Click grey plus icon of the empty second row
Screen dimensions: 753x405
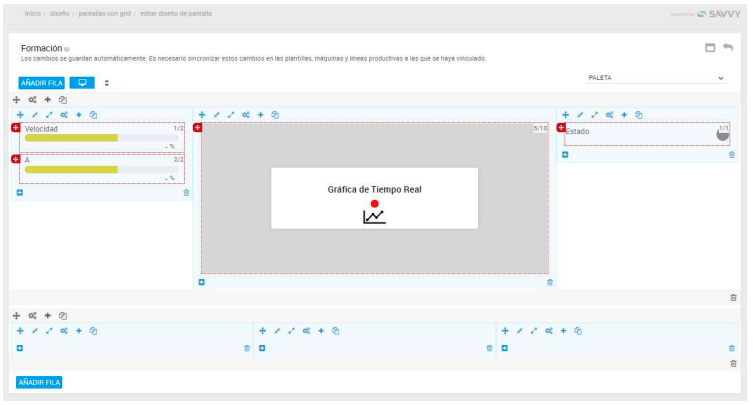pos(48,316)
